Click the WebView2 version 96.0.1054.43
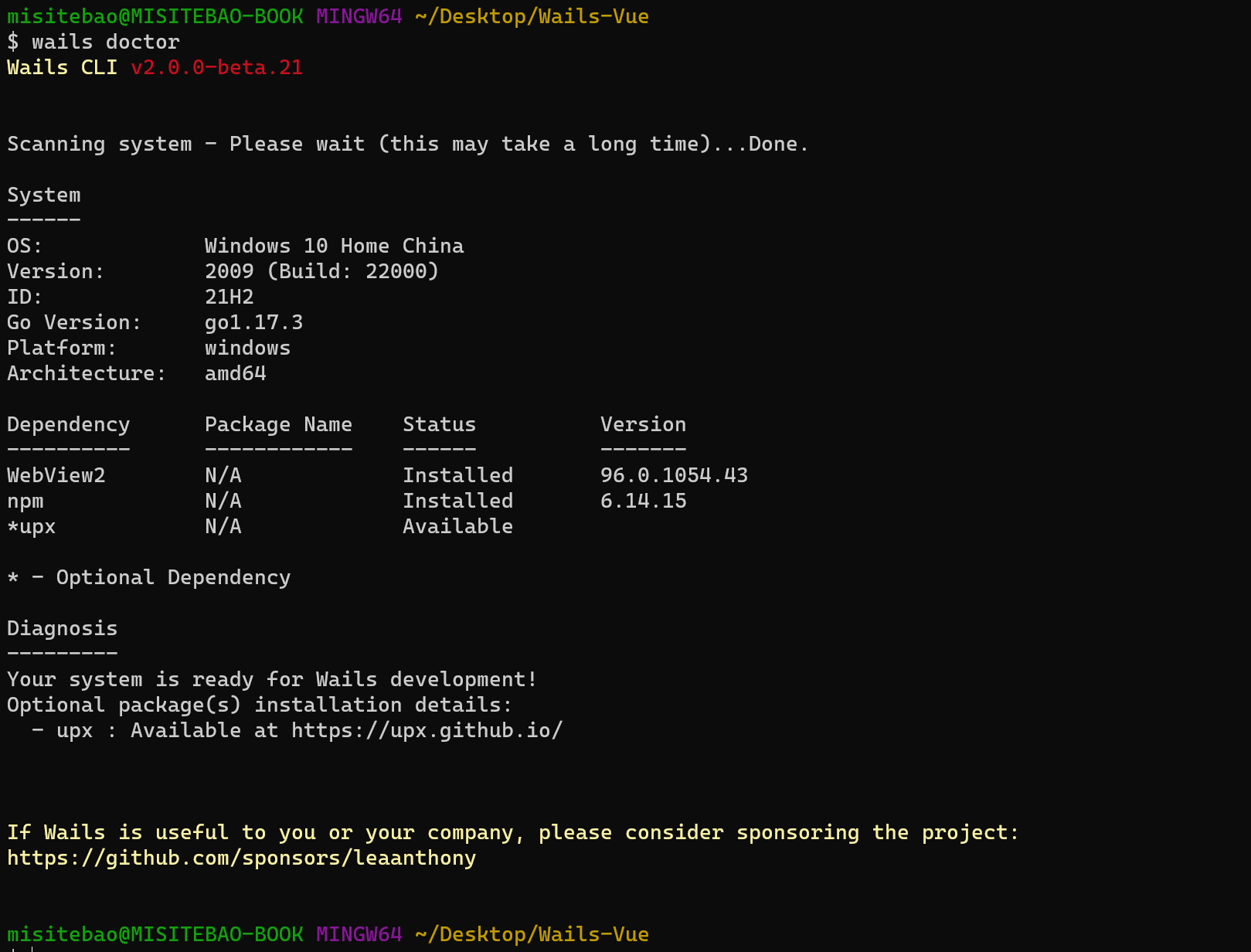This screenshot has width=1251, height=952. 674,474
